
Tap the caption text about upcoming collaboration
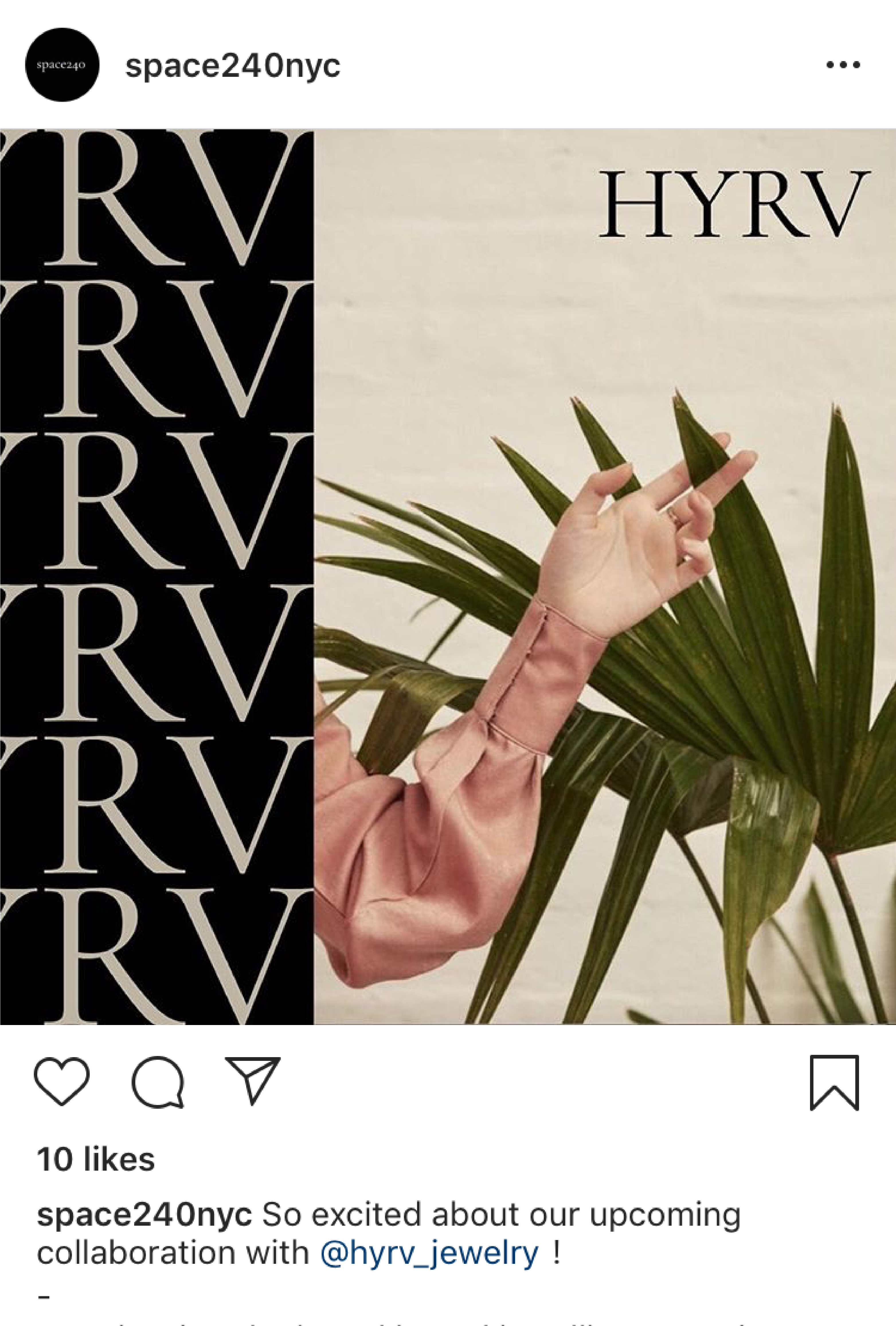[x=389, y=1235]
